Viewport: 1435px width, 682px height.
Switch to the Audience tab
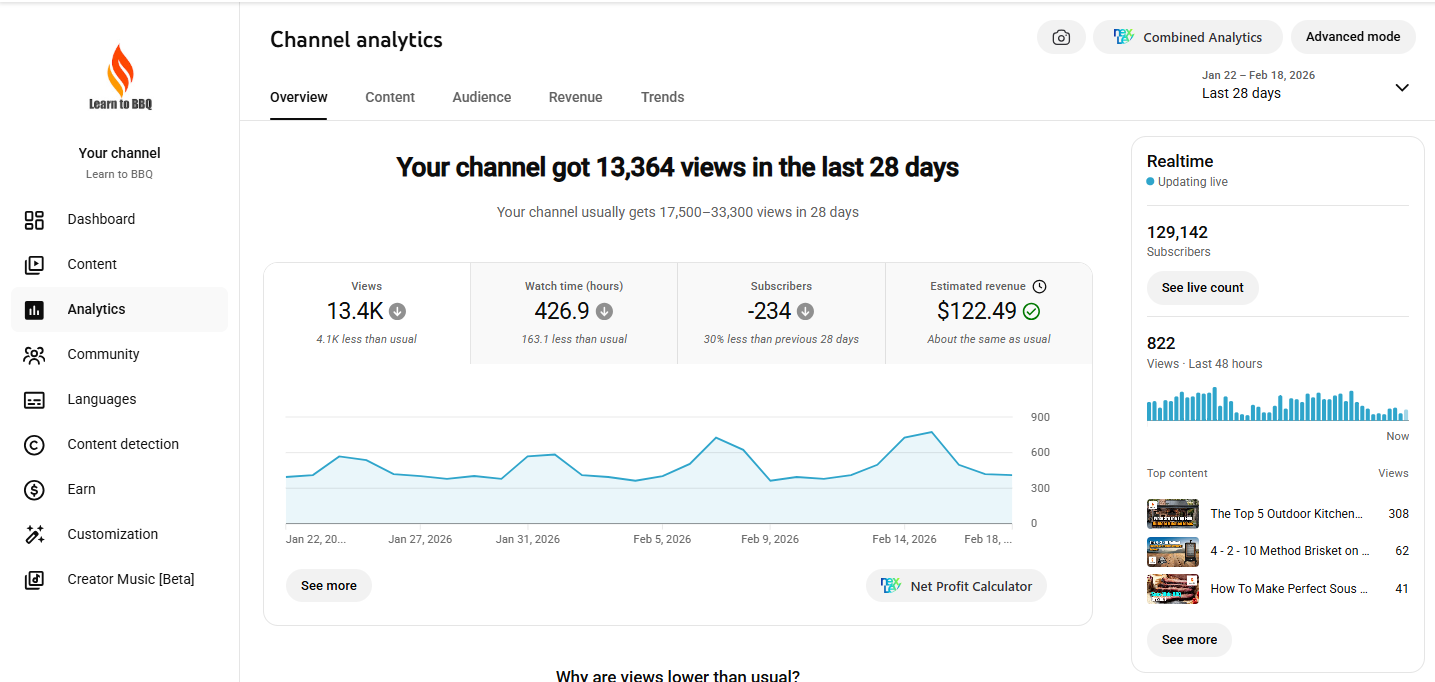pos(482,97)
